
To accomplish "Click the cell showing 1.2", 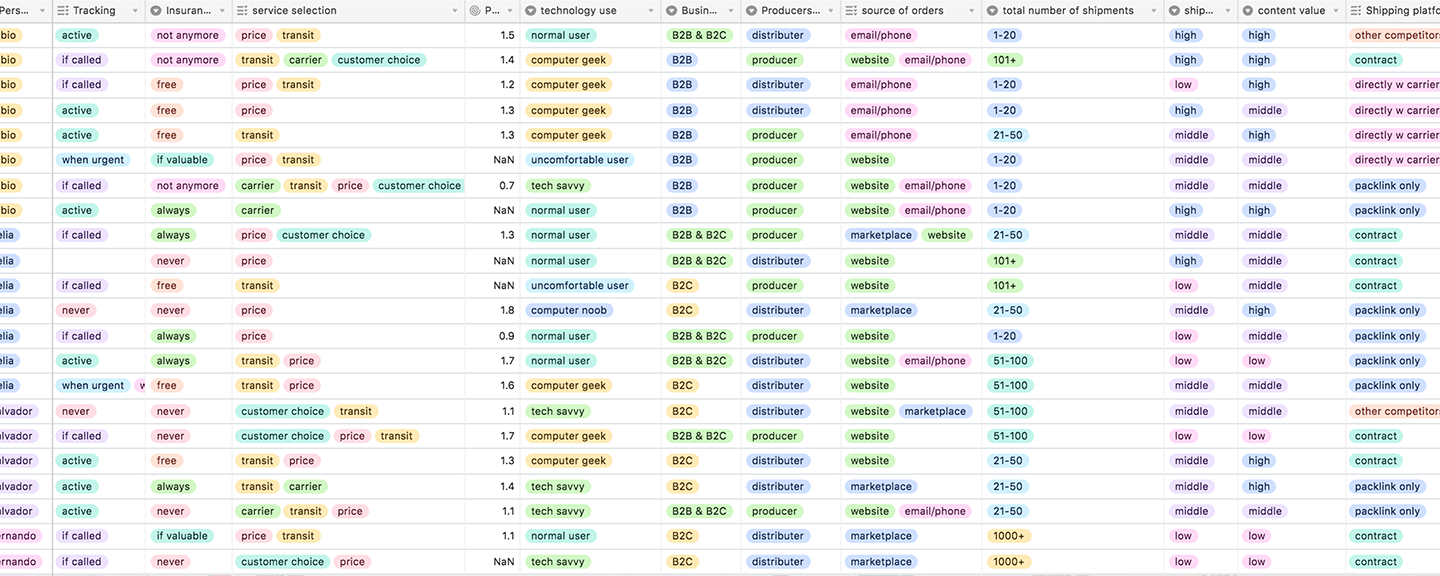I will (x=492, y=85).
